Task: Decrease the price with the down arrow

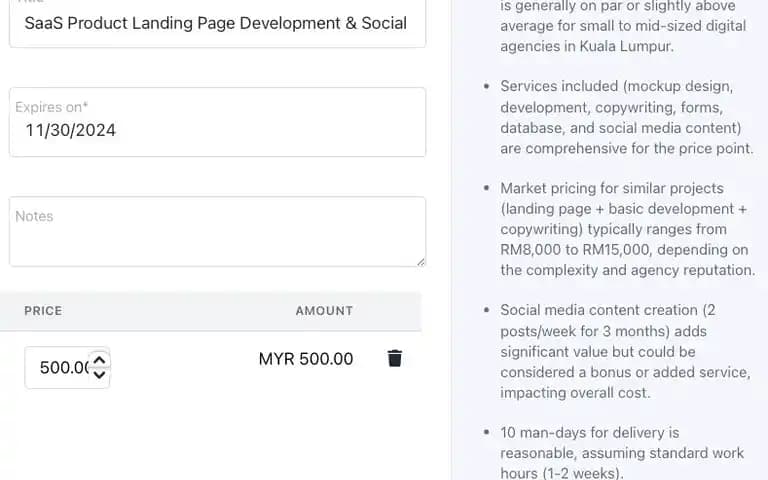Action: (x=99, y=375)
